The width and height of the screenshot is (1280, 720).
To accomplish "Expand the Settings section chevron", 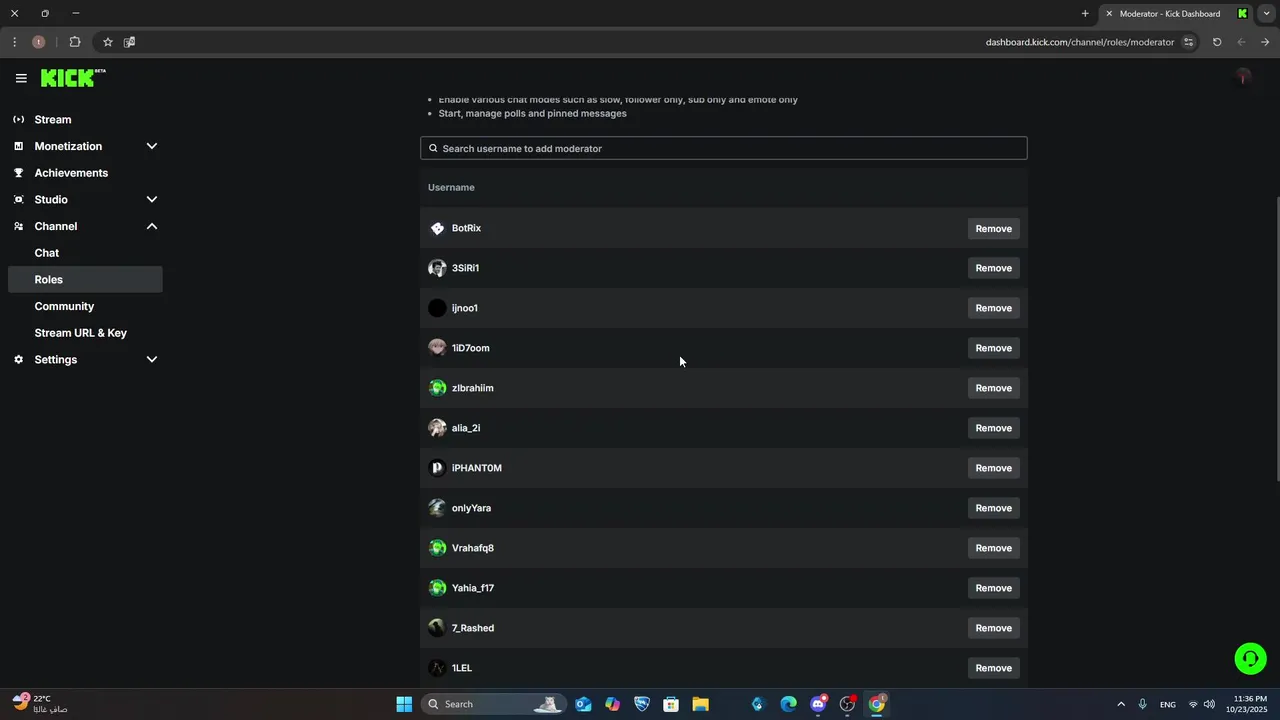I will tap(152, 359).
